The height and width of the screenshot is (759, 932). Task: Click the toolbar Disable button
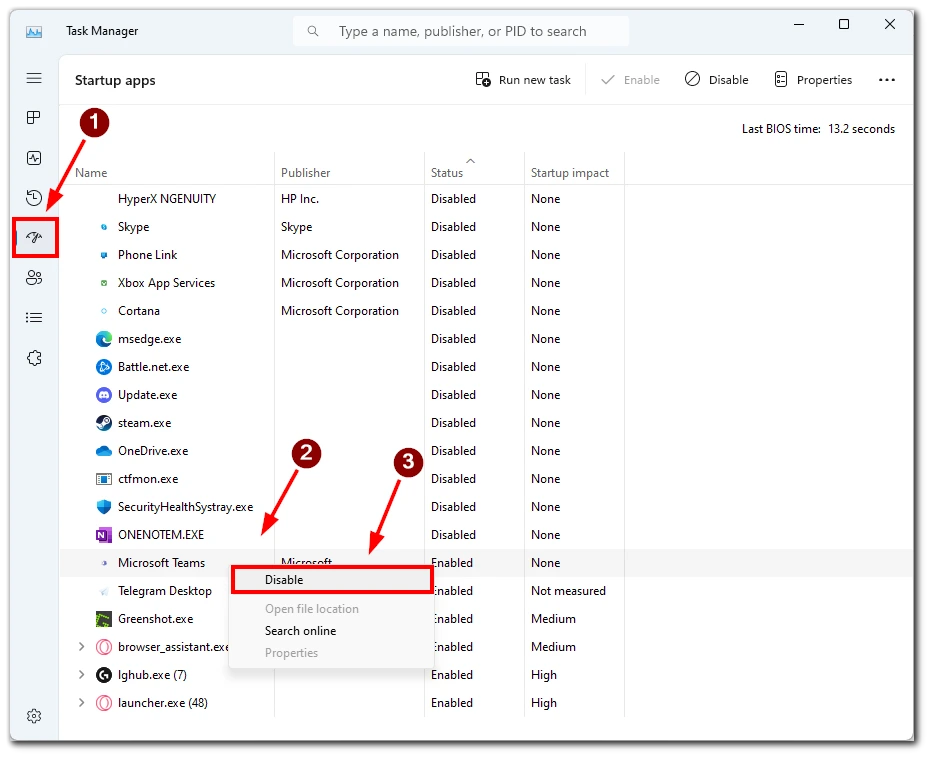(x=716, y=80)
